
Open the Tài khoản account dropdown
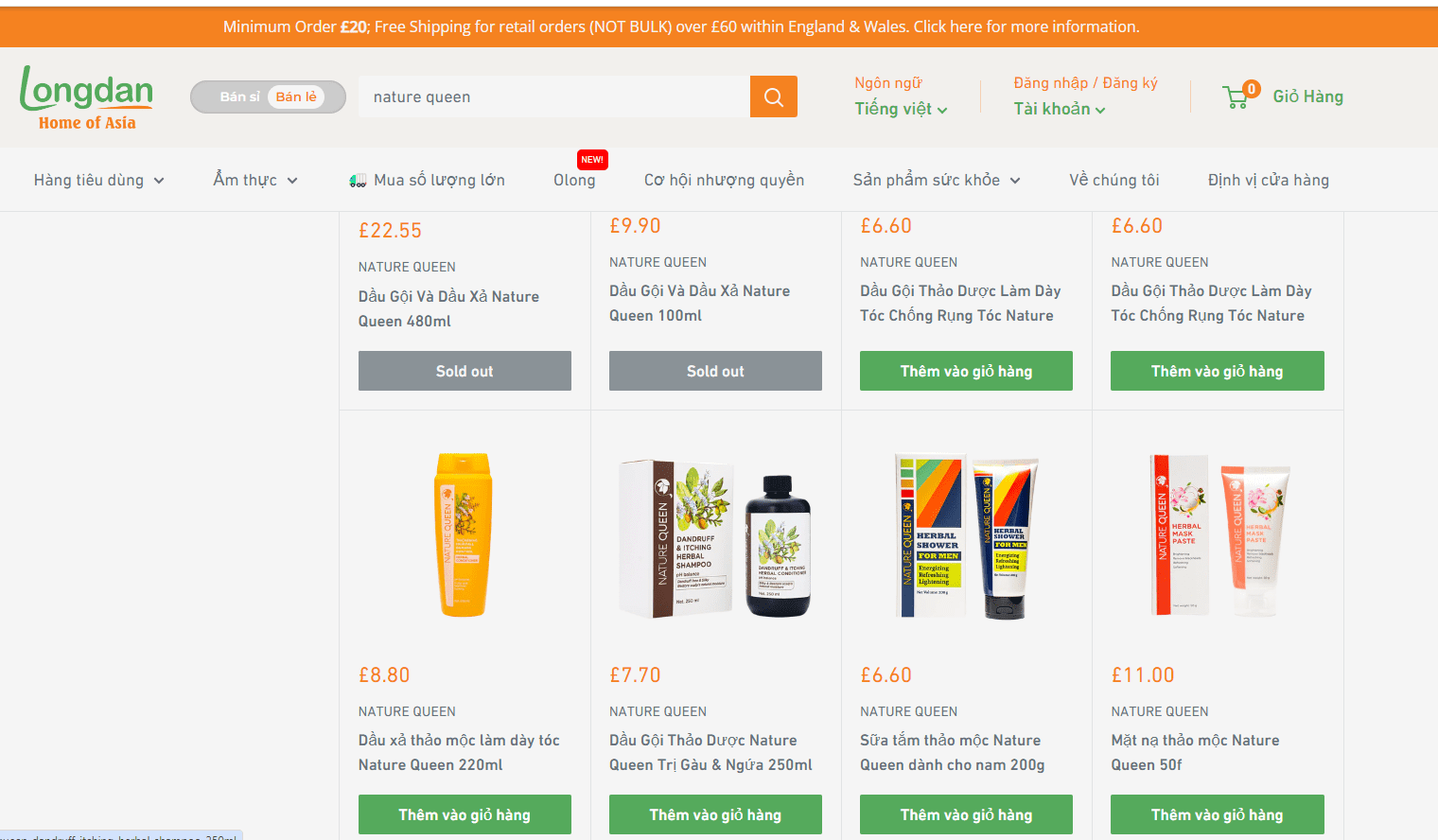coord(1059,110)
